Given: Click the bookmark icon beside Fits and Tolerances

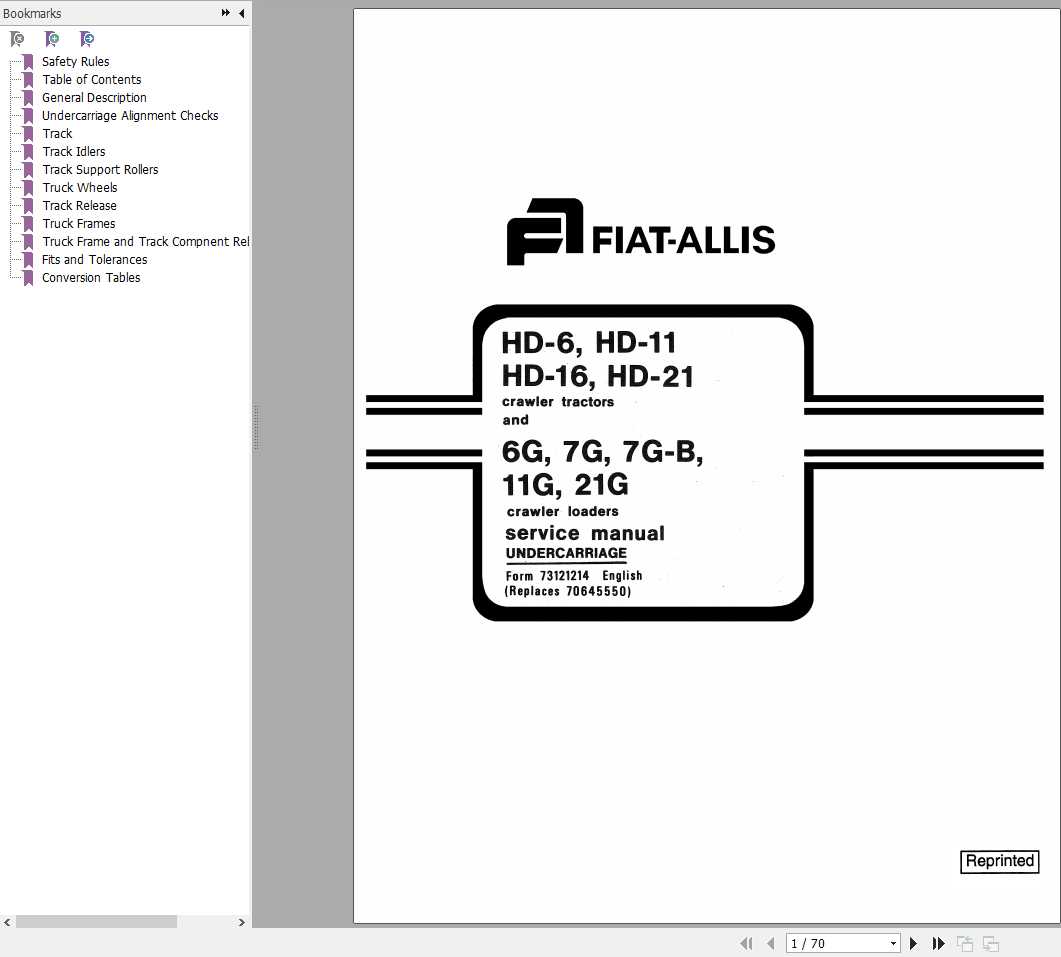Looking at the screenshot, I should point(28,261).
